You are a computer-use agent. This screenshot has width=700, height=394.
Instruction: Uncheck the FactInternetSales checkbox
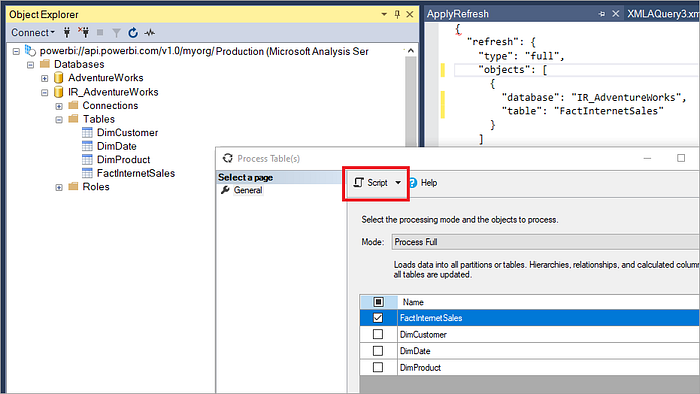(x=378, y=318)
